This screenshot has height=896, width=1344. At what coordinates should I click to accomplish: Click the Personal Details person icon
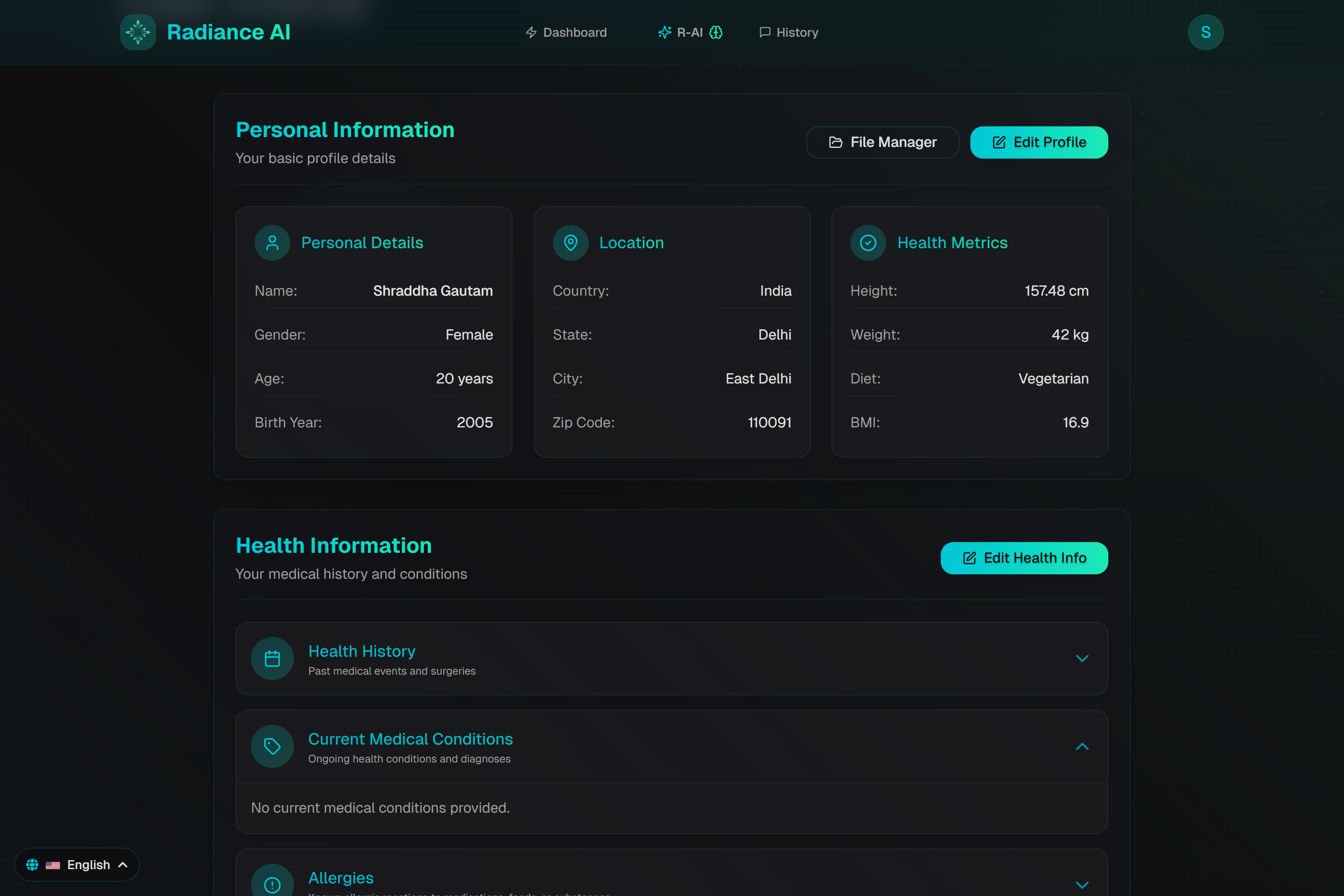click(x=272, y=243)
